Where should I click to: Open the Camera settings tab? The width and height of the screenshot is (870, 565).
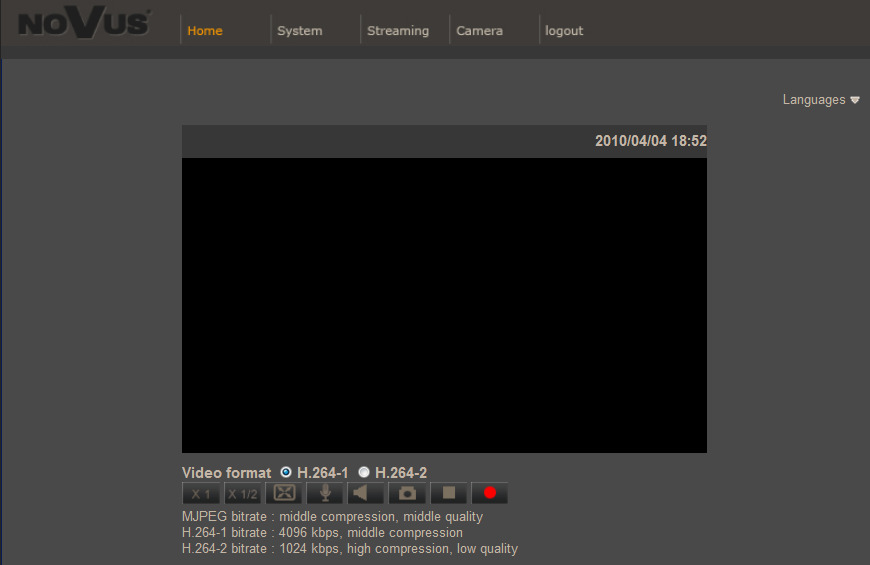point(479,31)
